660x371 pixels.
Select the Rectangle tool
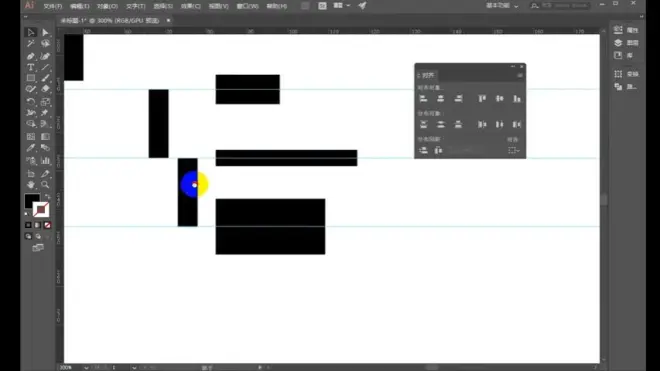[x=31, y=78]
